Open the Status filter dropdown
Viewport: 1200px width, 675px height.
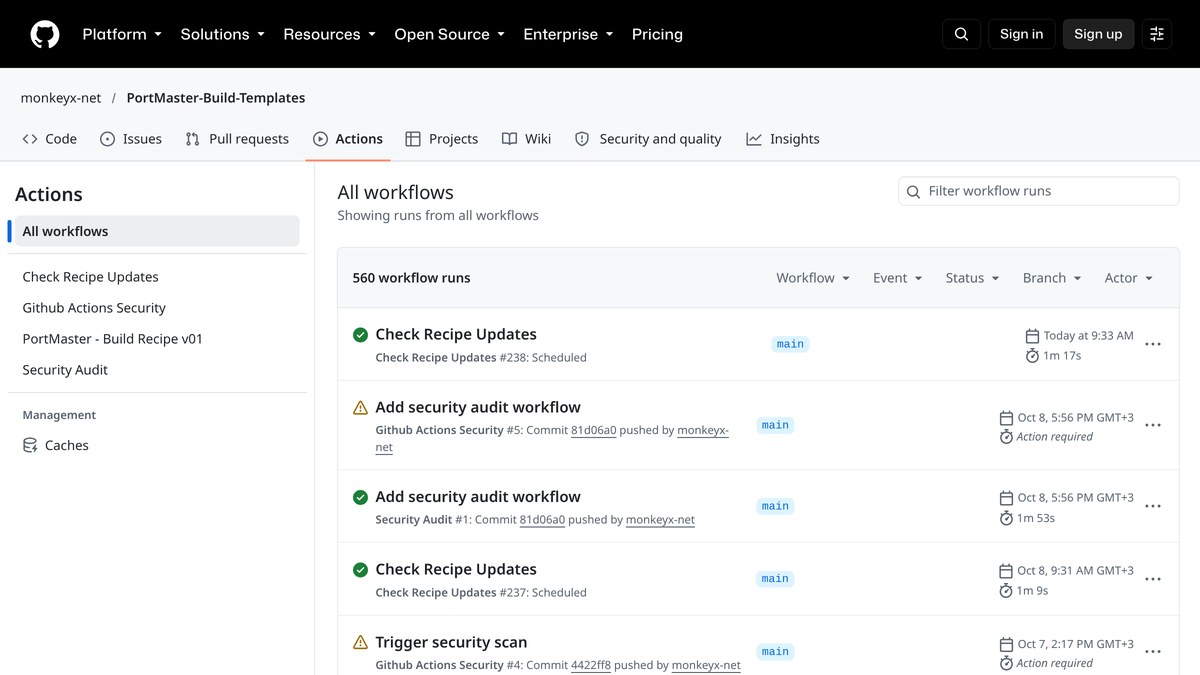[x=973, y=278]
